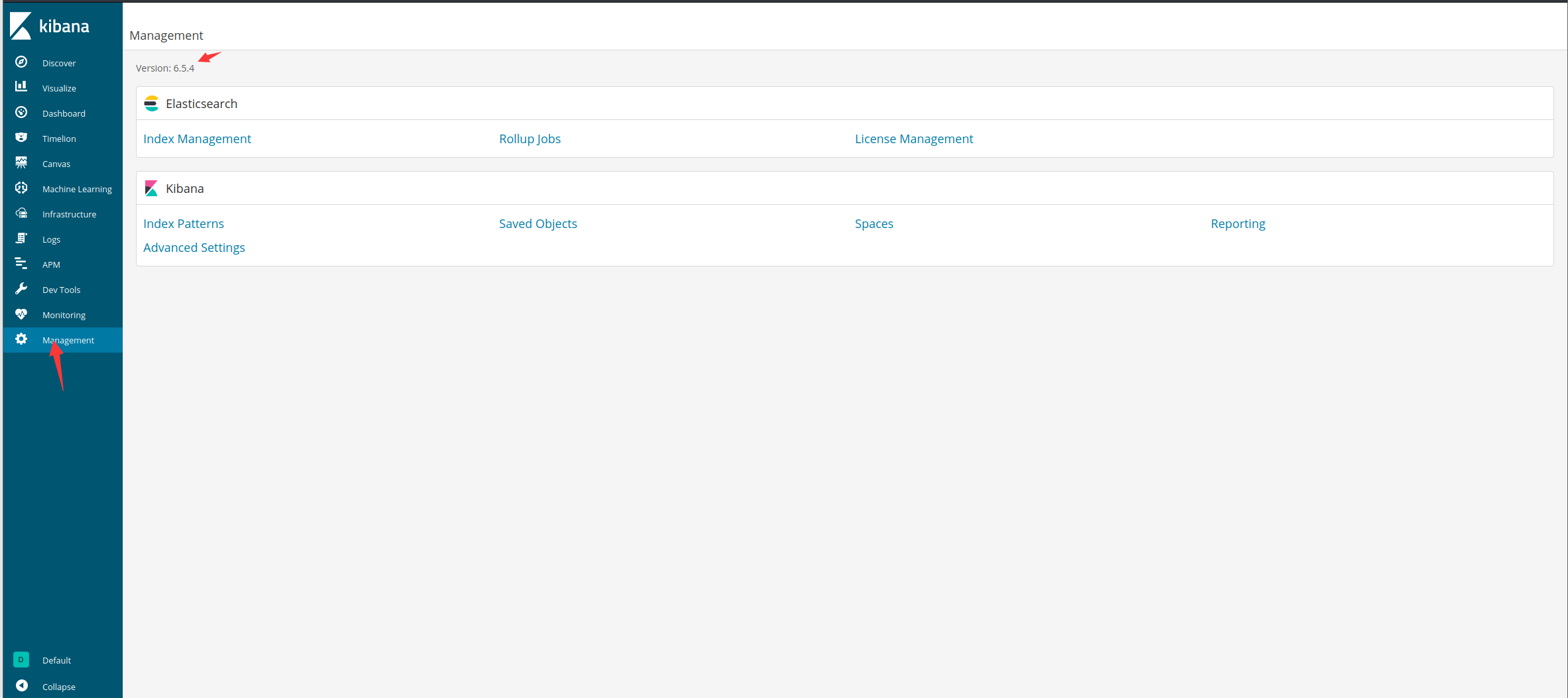Select Management in the sidebar

click(68, 340)
